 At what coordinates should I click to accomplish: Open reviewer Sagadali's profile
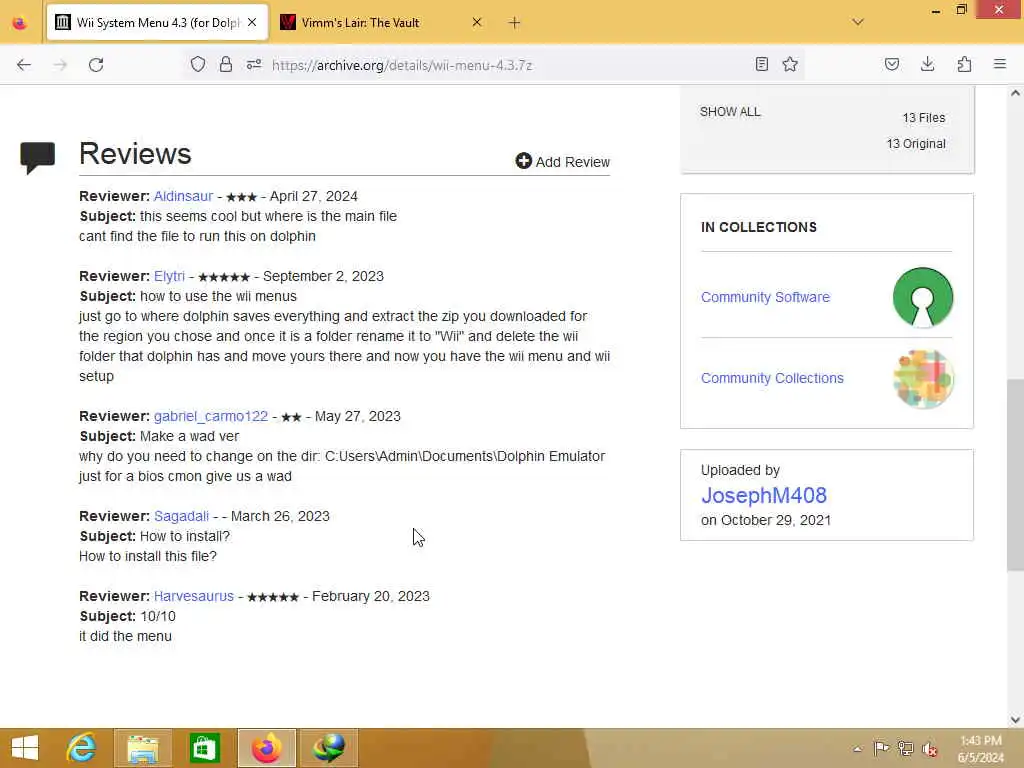[x=182, y=516]
